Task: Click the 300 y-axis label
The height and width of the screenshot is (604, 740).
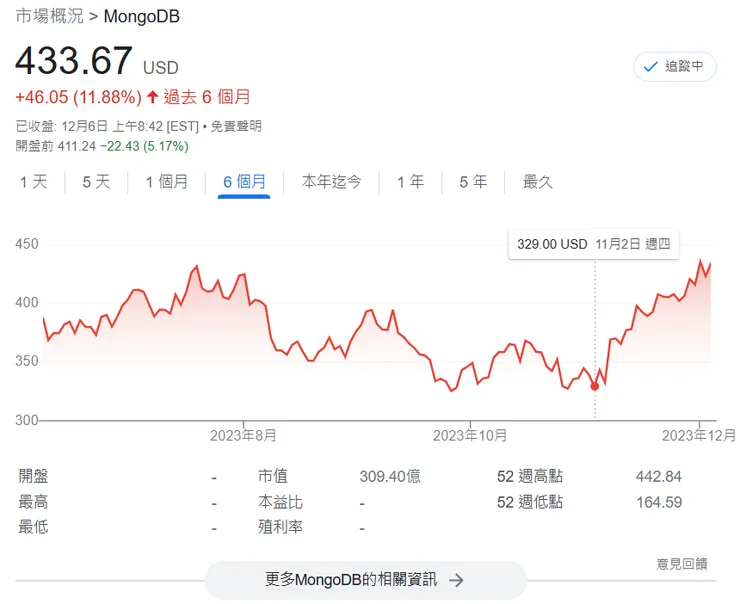Action: [27, 420]
